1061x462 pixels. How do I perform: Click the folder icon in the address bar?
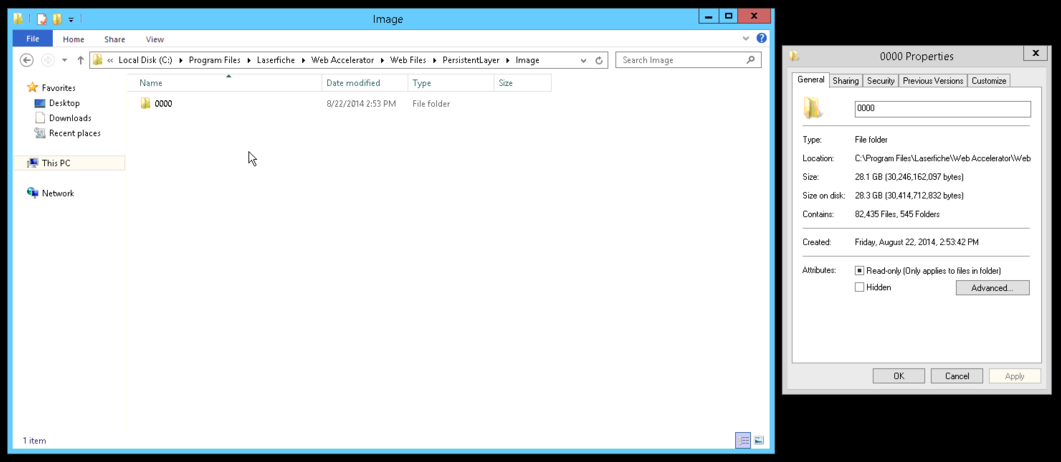point(98,60)
